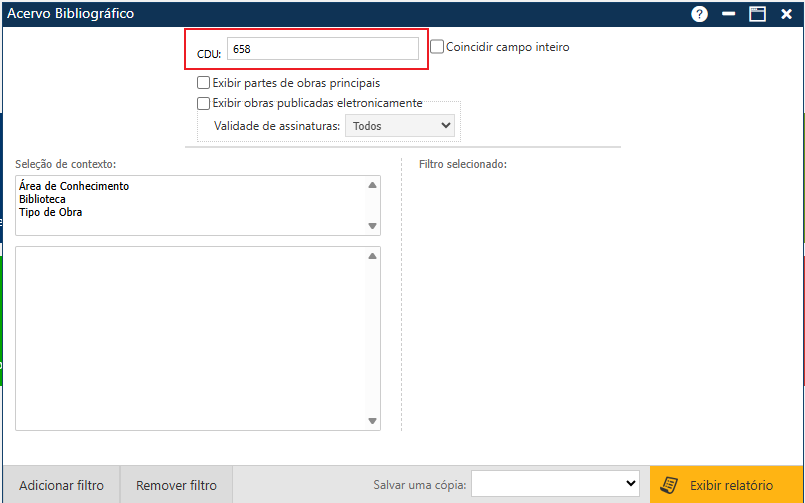The height and width of the screenshot is (503, 805).
Task: Select Biblioteca in context list
Action: tap(42, 199)
